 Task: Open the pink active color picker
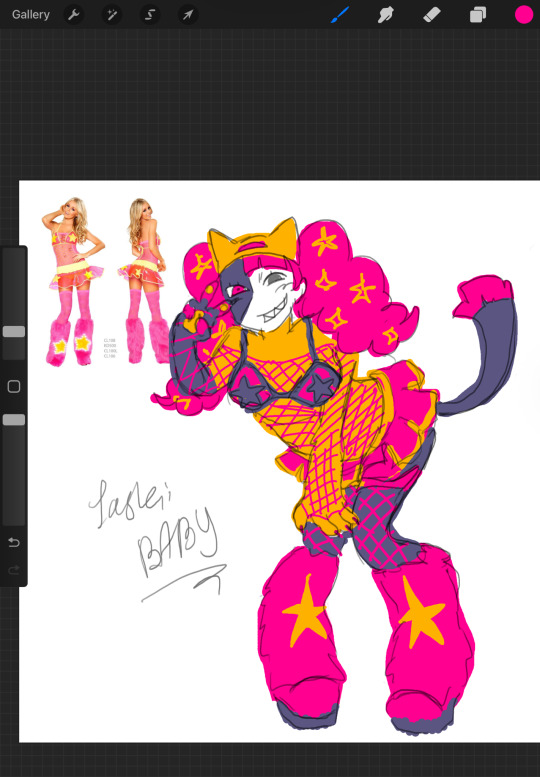point(524,14)
